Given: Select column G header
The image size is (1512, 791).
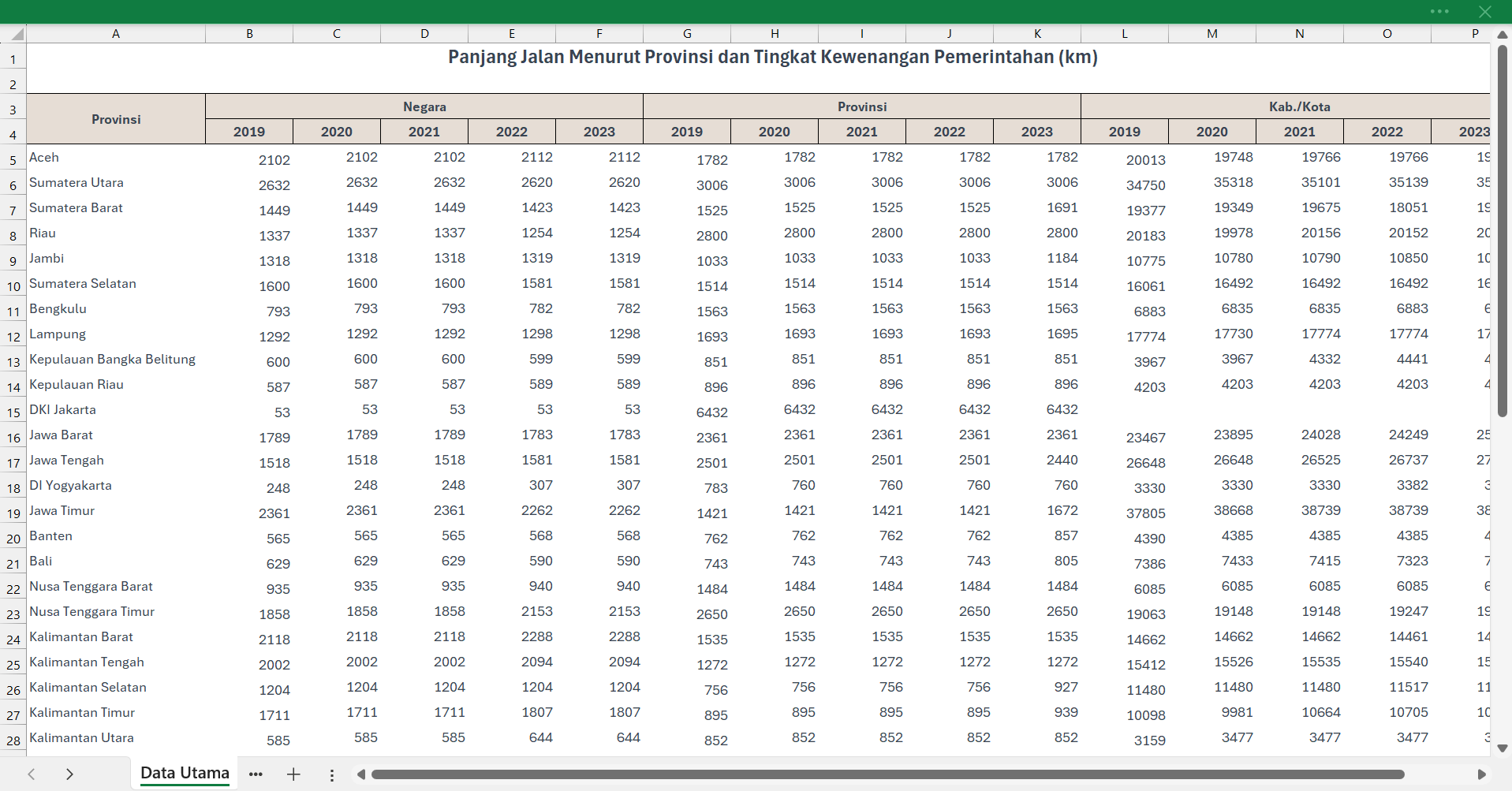Looking at the screenshot, I should click(687, 34).
